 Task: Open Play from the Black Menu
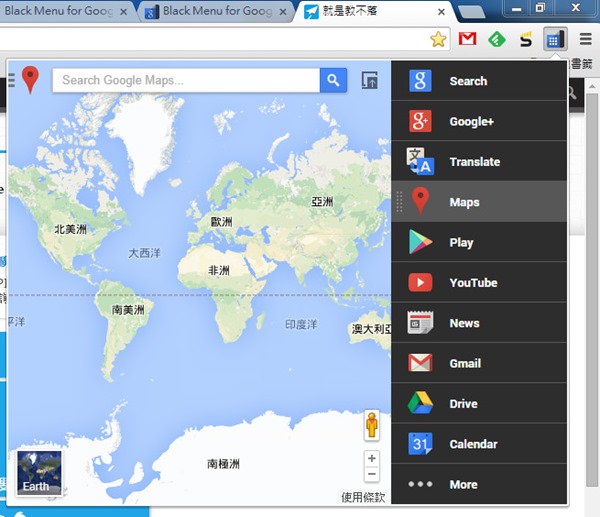(479, 242)
